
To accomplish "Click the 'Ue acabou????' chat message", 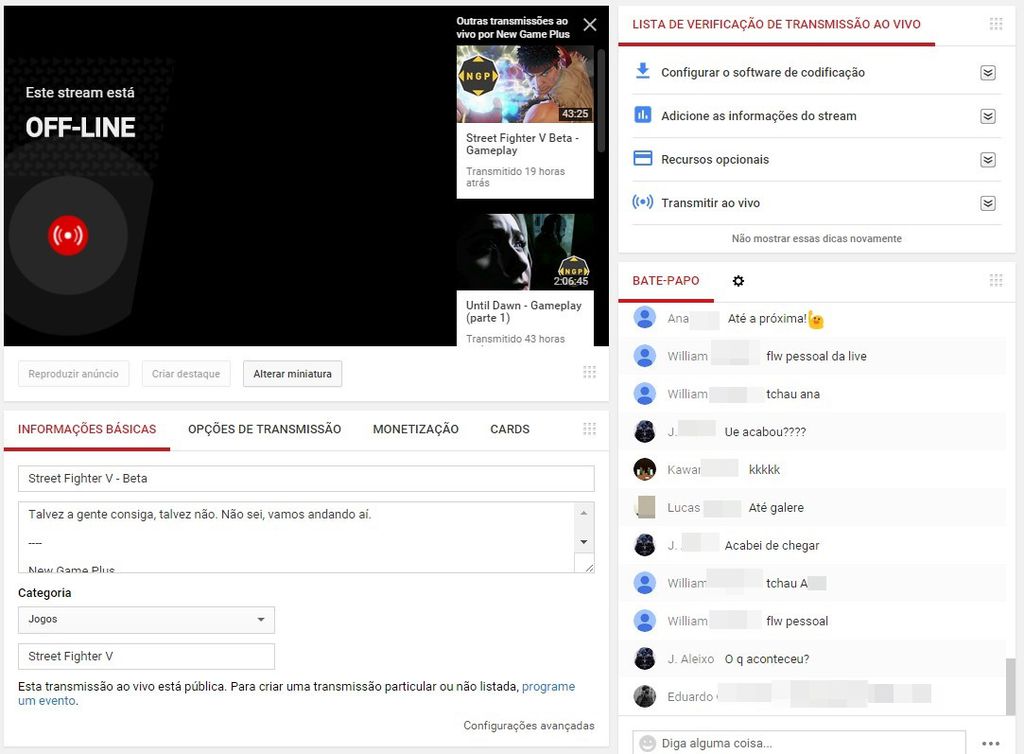I will point(765,432).
